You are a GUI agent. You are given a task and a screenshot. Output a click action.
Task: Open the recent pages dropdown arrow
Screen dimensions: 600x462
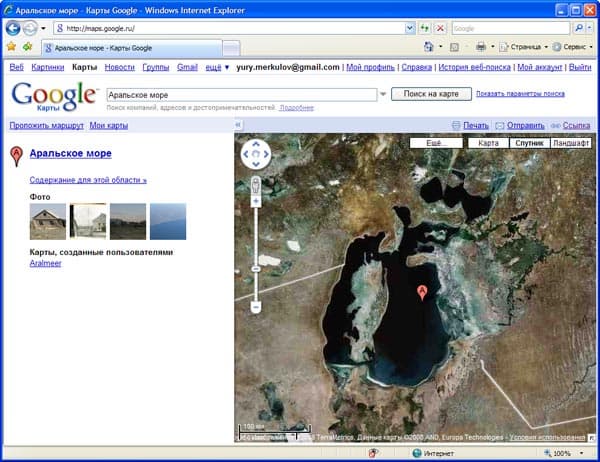coord(43,28)
